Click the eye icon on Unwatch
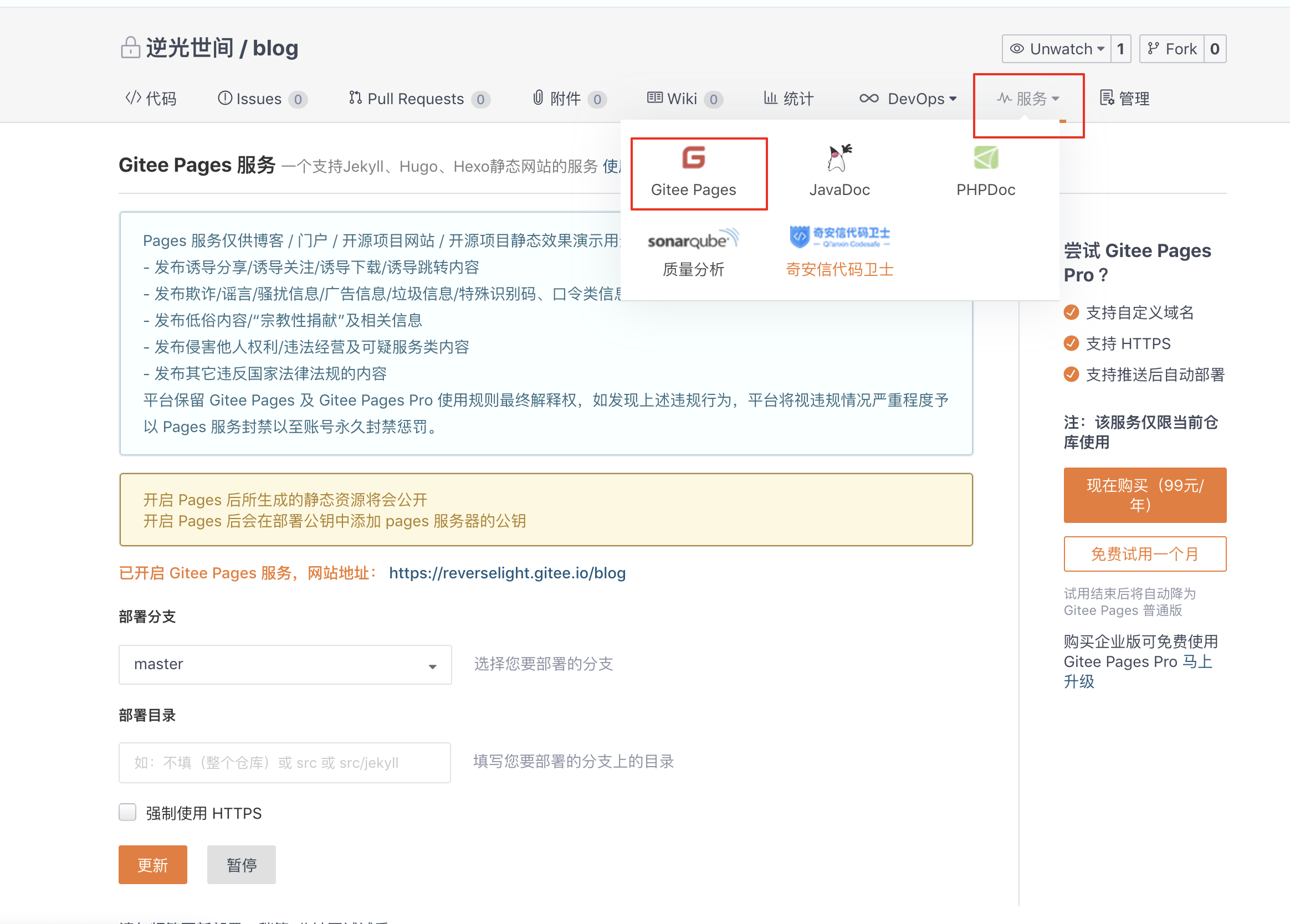Viewport: 1290px width, 924px height. coord(1017,49)
